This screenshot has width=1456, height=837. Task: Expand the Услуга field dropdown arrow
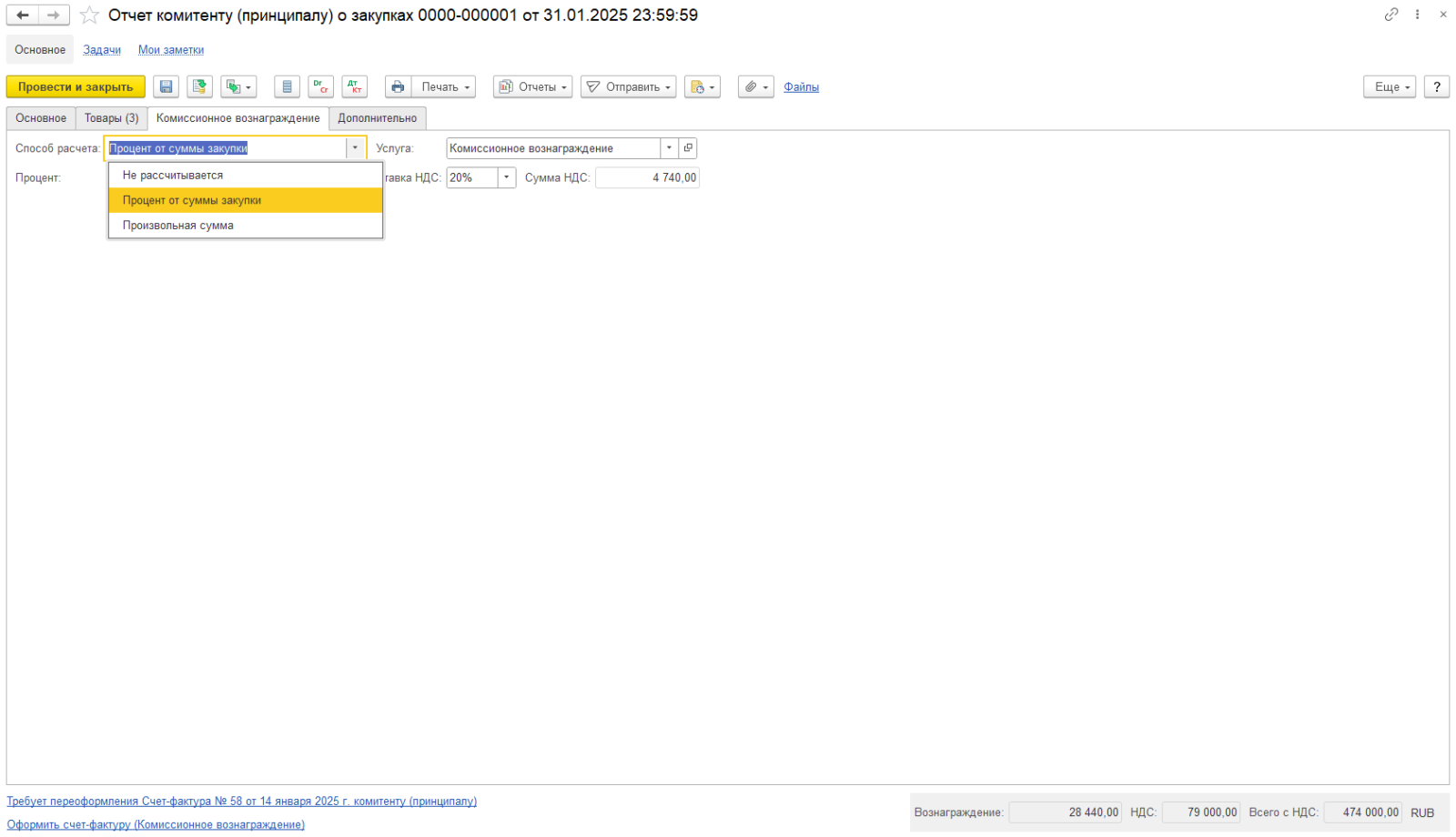(x=669, y=148)
